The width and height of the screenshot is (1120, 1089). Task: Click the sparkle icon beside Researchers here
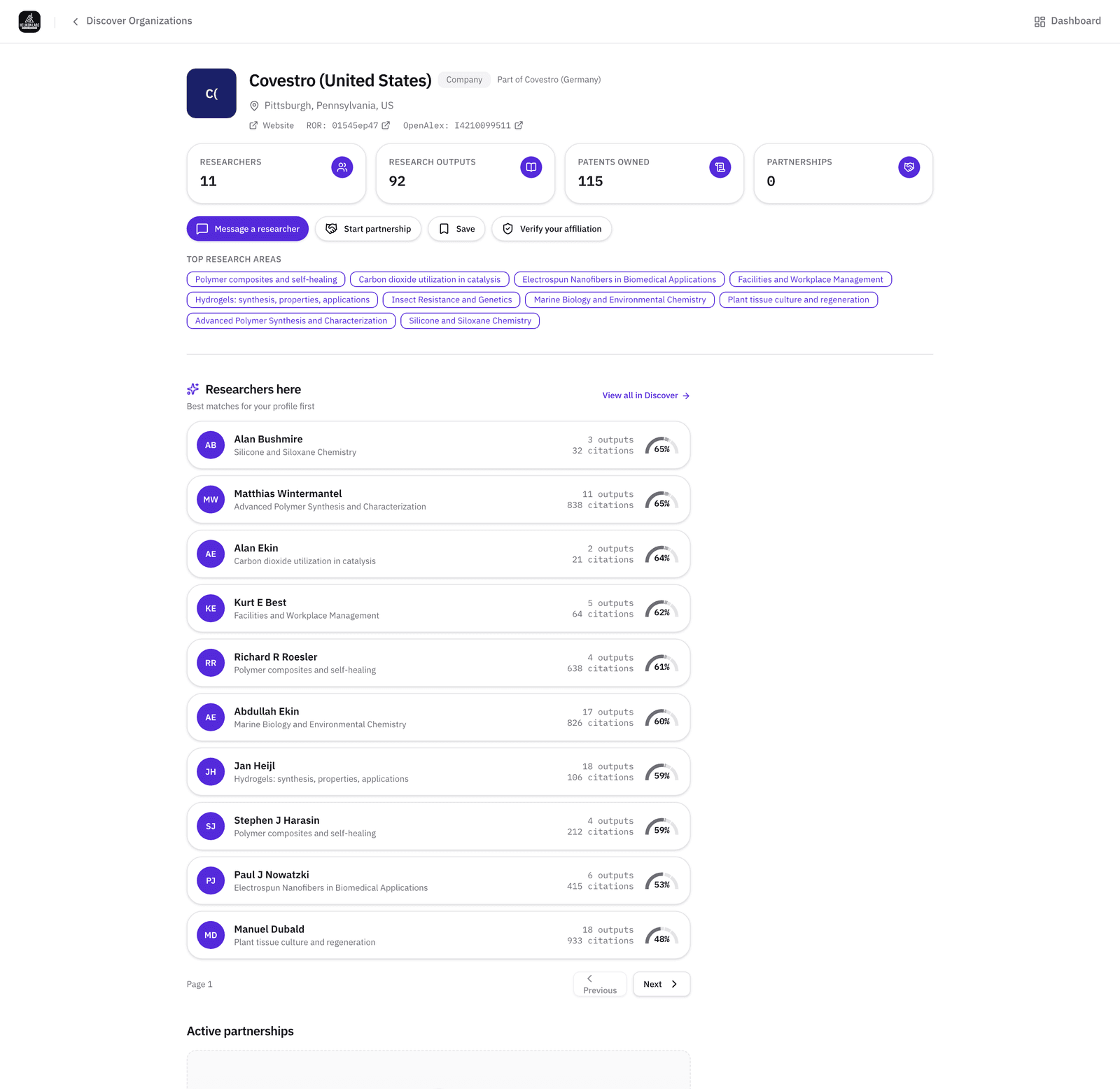coord(193,389)
